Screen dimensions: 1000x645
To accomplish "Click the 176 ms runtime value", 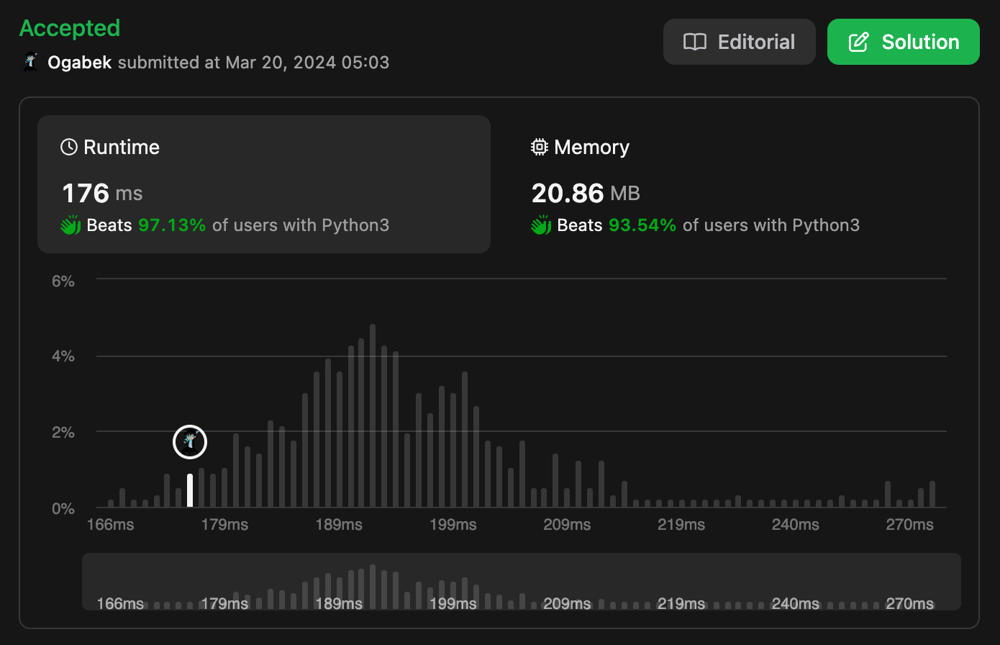I will 102,193.
